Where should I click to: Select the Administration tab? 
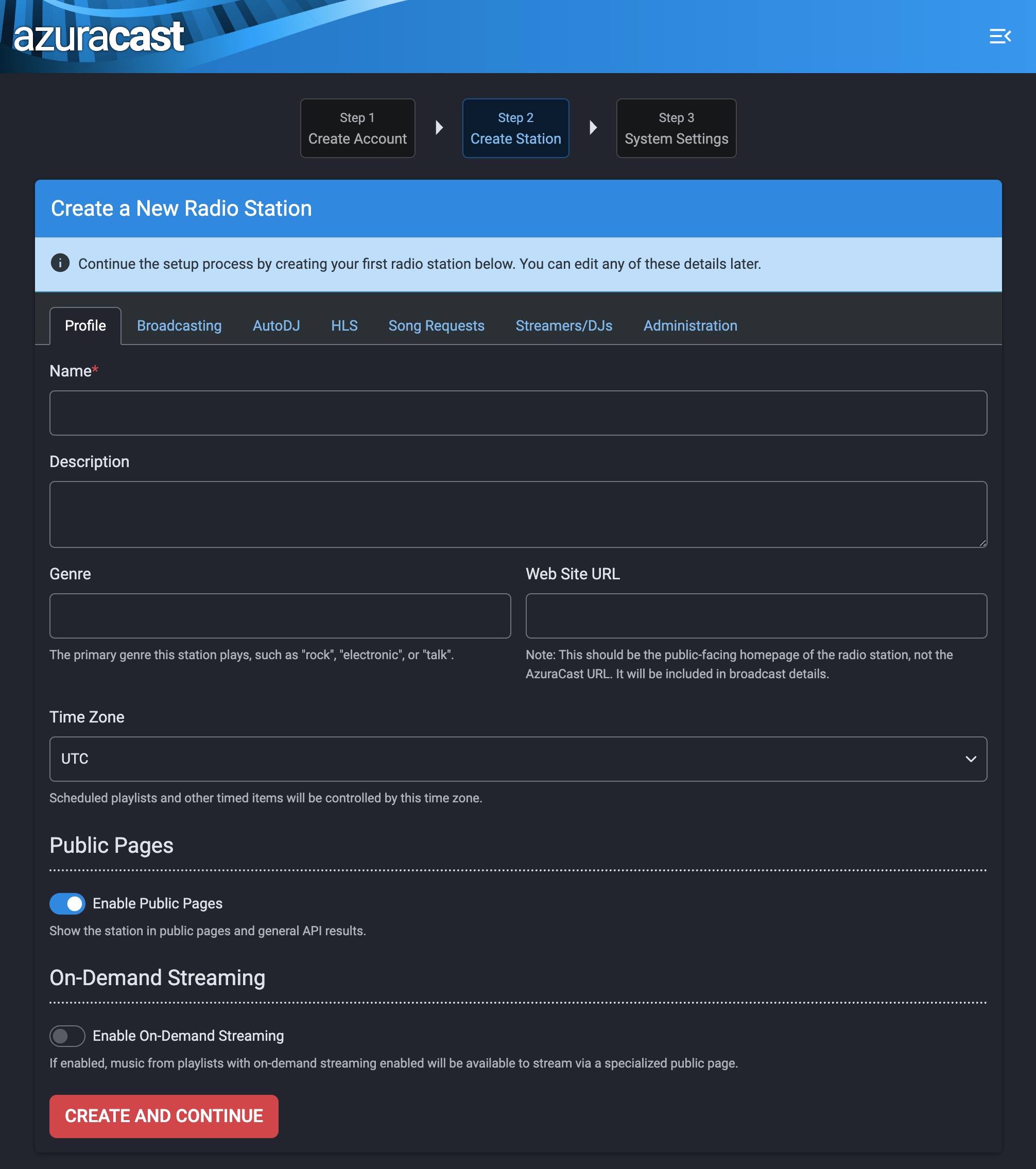point(690,325)
